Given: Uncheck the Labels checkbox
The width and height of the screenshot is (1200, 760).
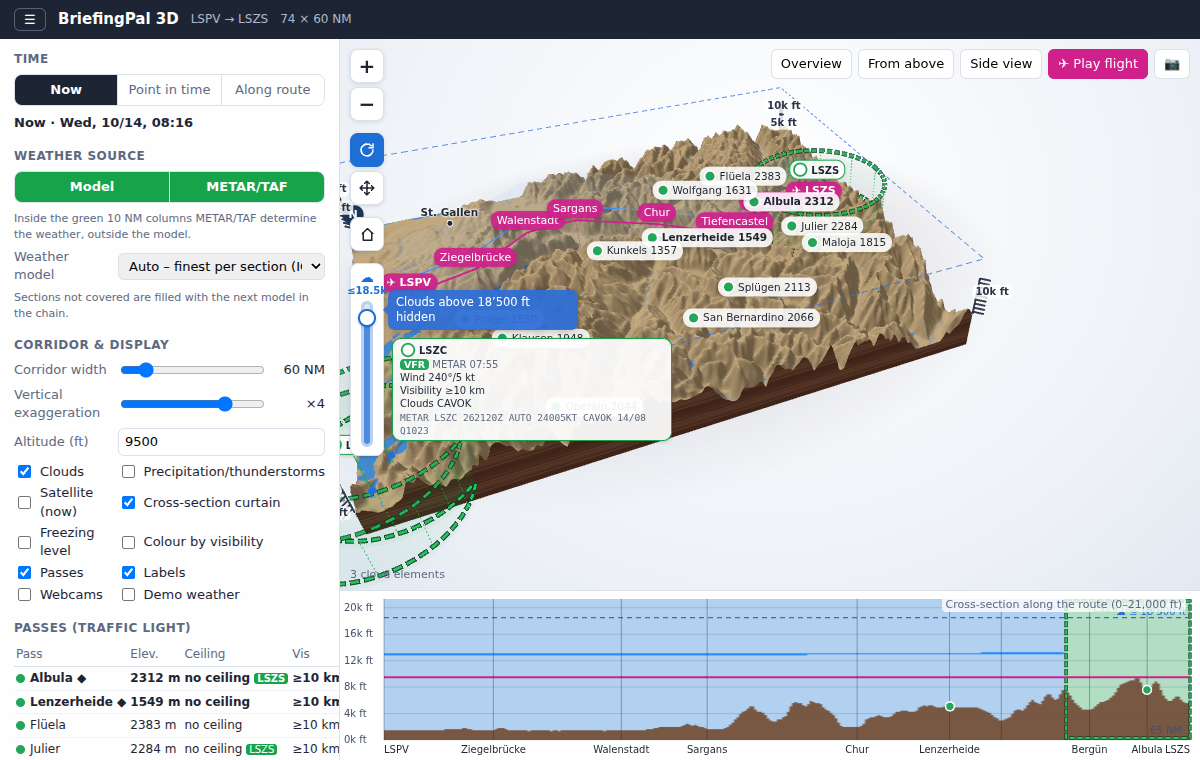Looking at the screenshot, I should [128, 572].
